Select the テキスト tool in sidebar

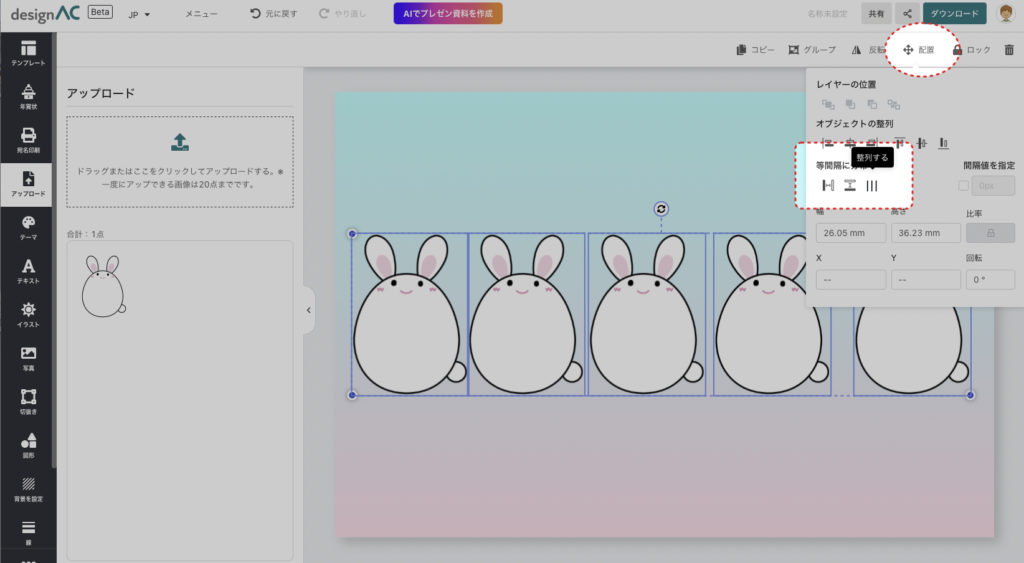[28, 270]
